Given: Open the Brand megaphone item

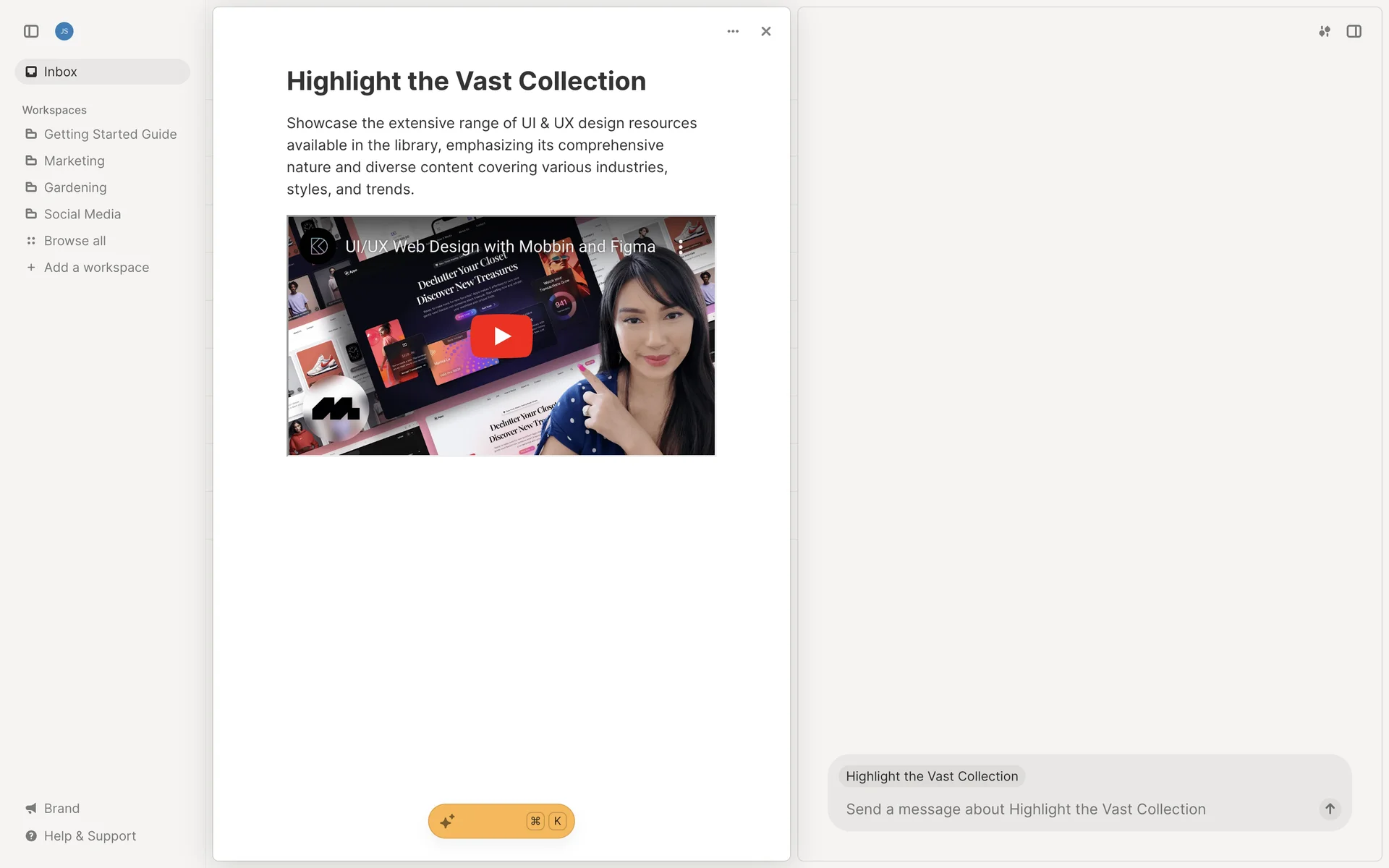Looking at the screenshot, I should 61,808.
